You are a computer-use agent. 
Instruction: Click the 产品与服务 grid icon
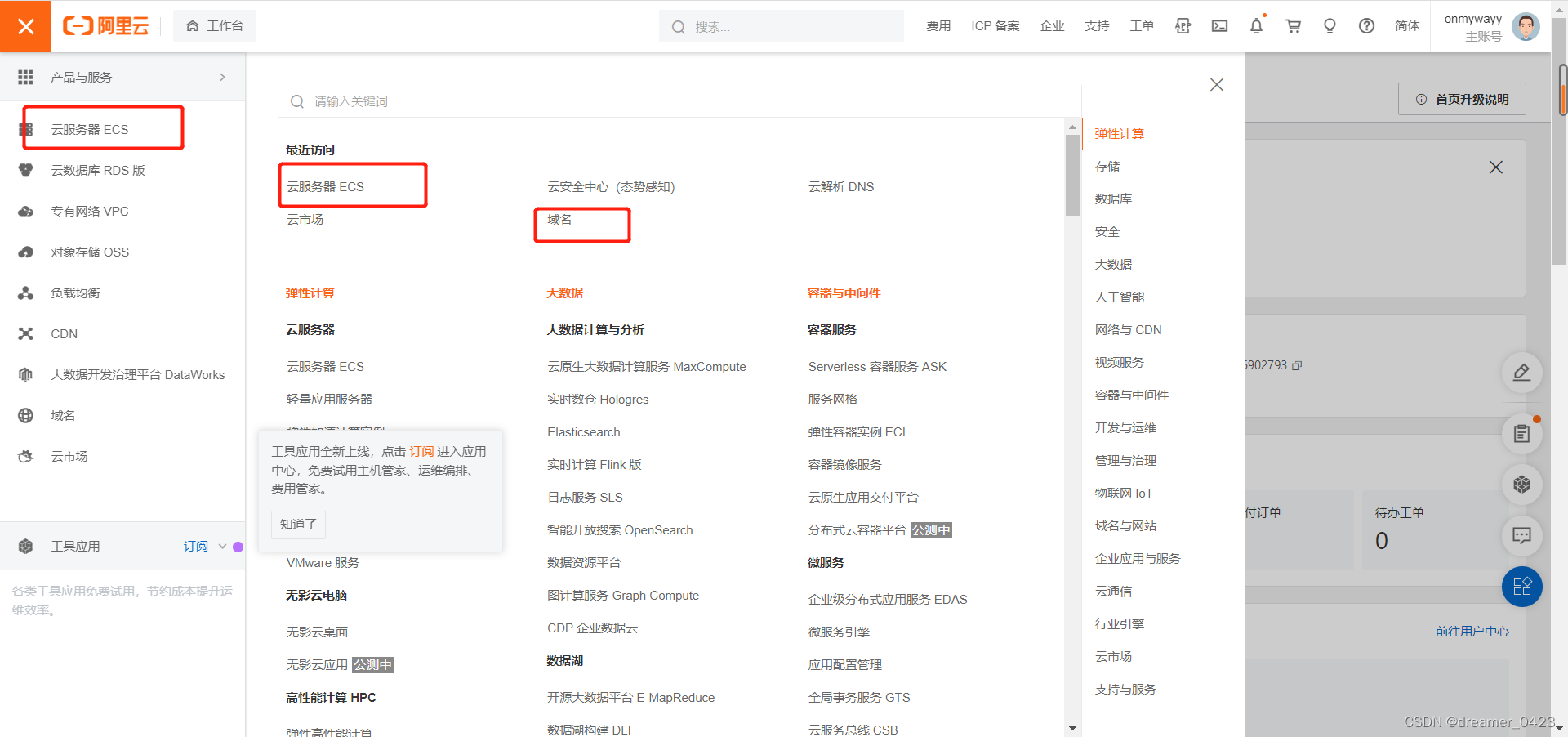coord(26,77)
